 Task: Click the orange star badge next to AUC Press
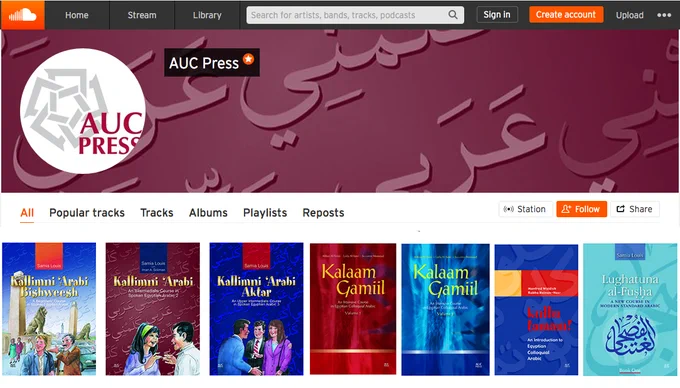(248, 59)
